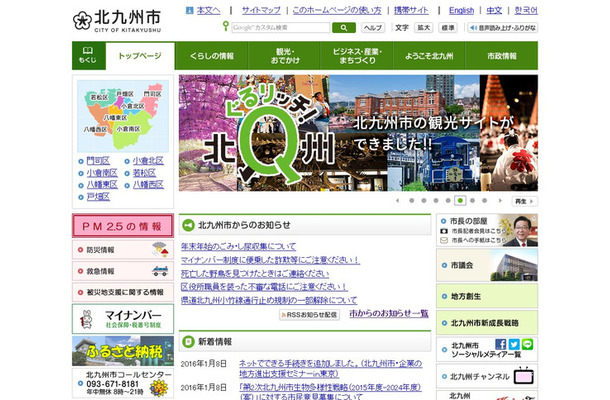Click the next slide arrow under the banner
The width and height of the screenshot is (610, 400).
coord(500,201)
